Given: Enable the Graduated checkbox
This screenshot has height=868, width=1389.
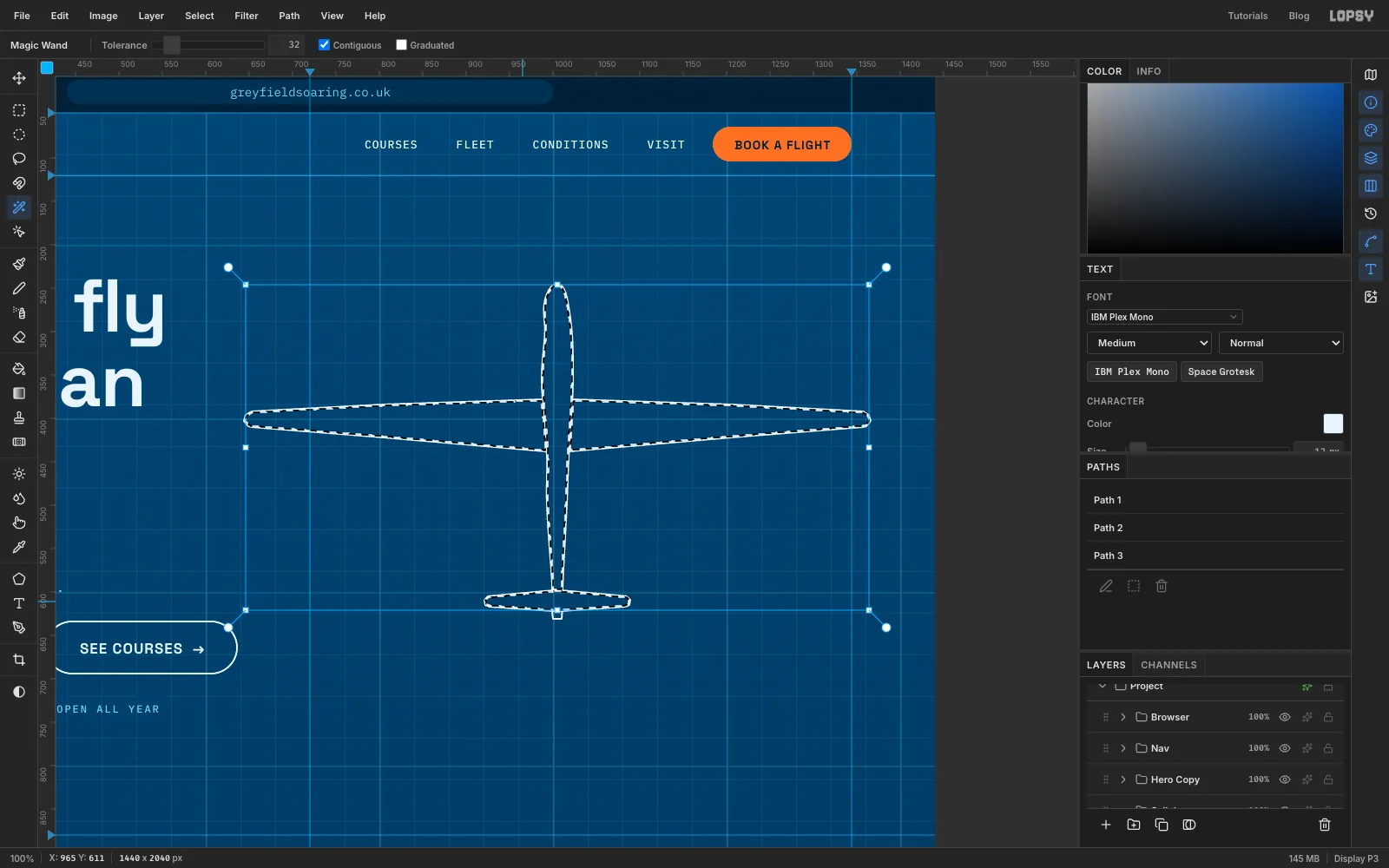Looking at the screenshot, I should point(401,45).
